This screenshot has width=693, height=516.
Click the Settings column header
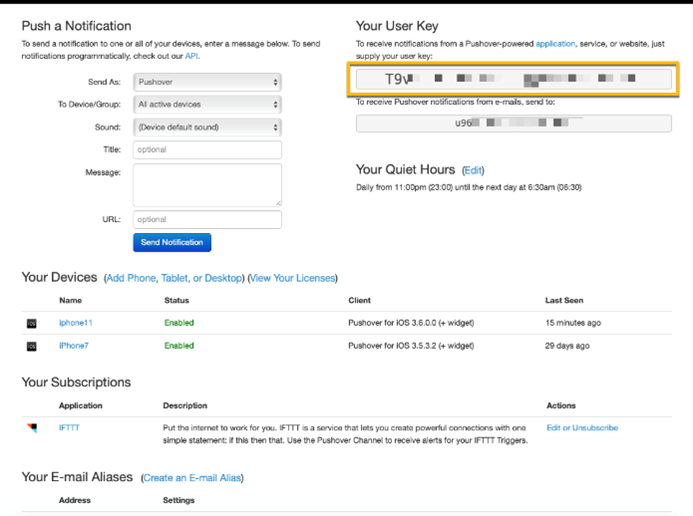click(x=179, y=500)
